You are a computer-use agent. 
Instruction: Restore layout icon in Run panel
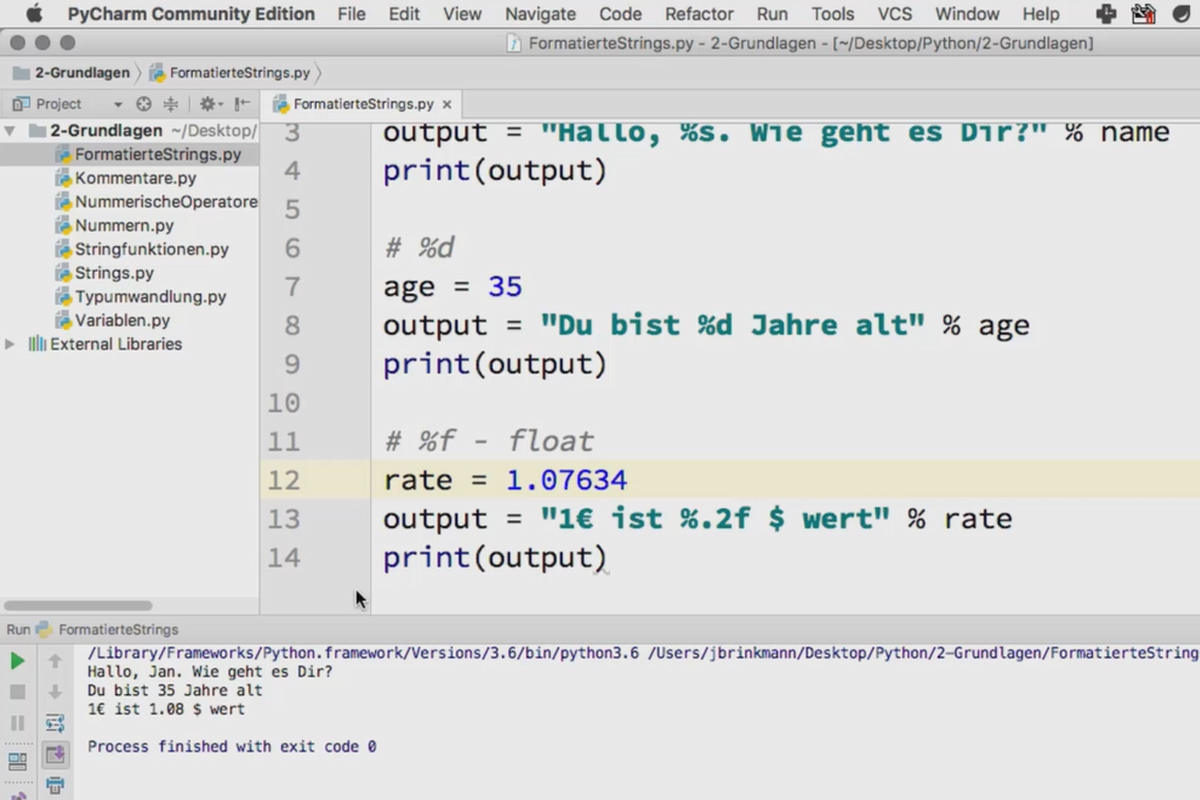(17, 760)
